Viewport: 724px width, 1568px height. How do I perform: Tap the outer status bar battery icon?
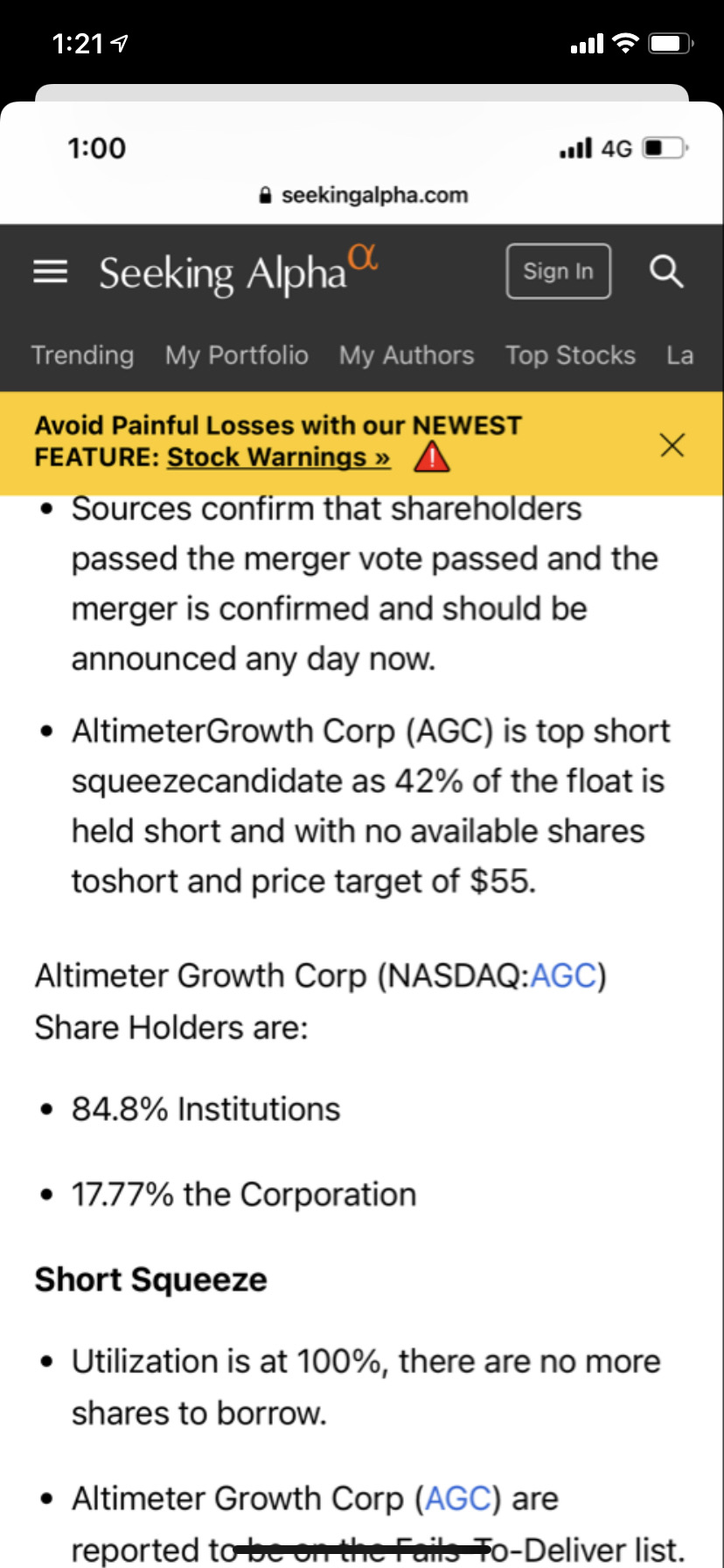(671, 43)
